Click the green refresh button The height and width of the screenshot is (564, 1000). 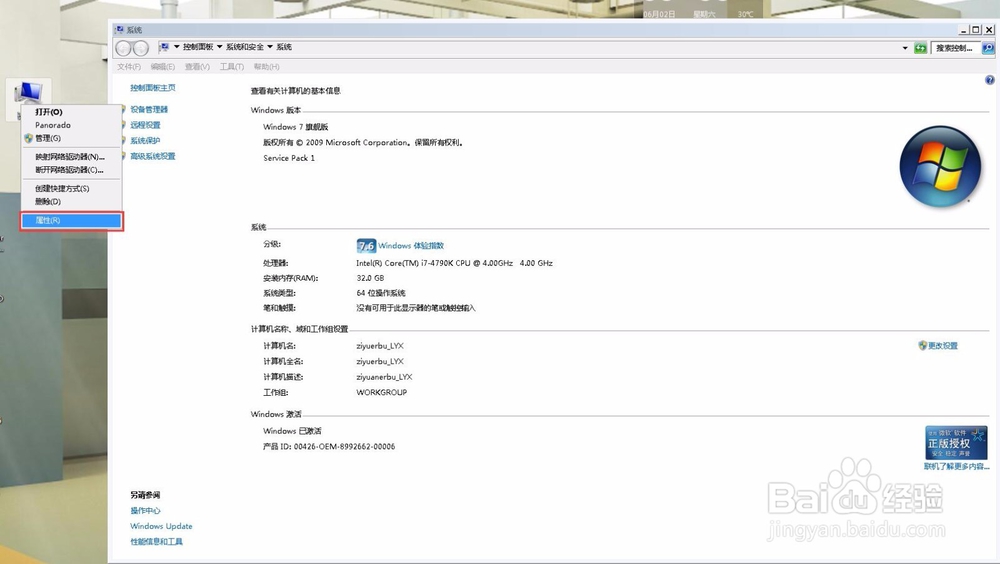click(920, 48)
